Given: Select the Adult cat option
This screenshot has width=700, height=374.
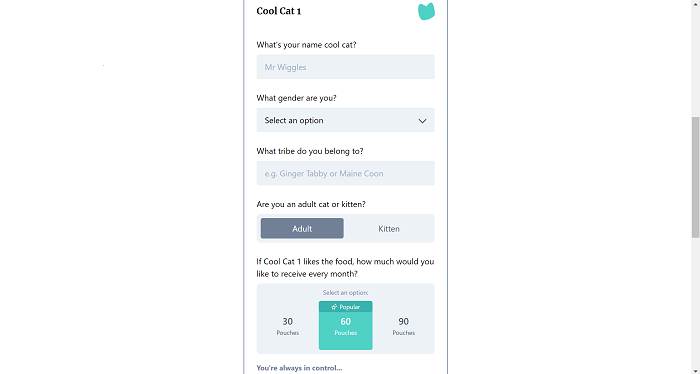Looking at the screenshot, I should pos(302,229).
